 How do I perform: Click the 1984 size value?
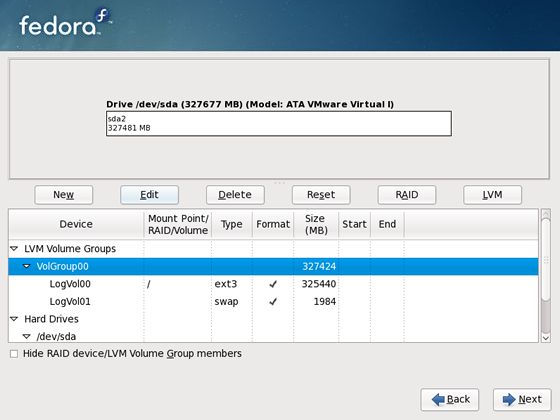click(x=325, y=301)
